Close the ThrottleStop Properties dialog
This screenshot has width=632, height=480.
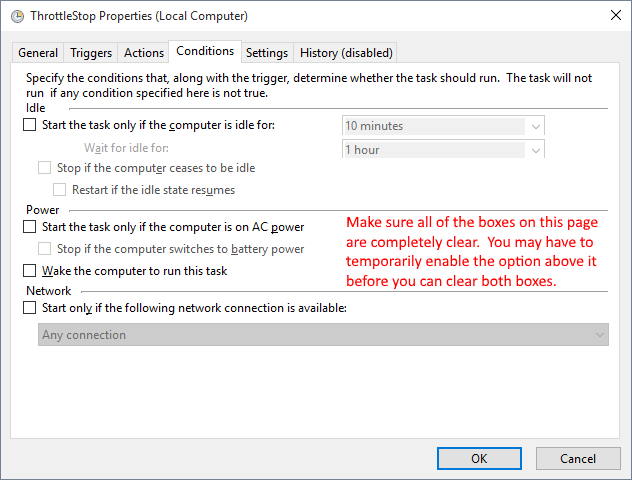[615, 15]
